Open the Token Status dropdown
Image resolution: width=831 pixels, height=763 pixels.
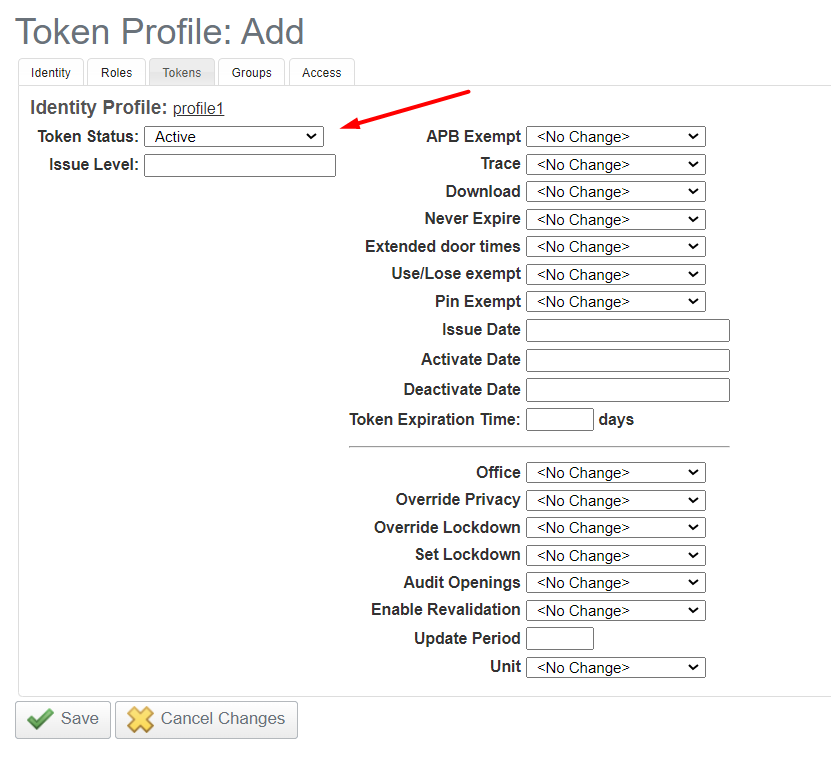[x=234, y=136]
